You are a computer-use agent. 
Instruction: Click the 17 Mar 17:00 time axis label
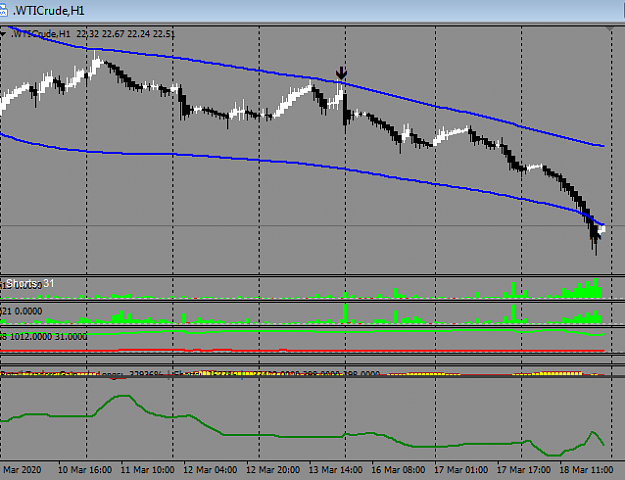click(x=523, y=470)
